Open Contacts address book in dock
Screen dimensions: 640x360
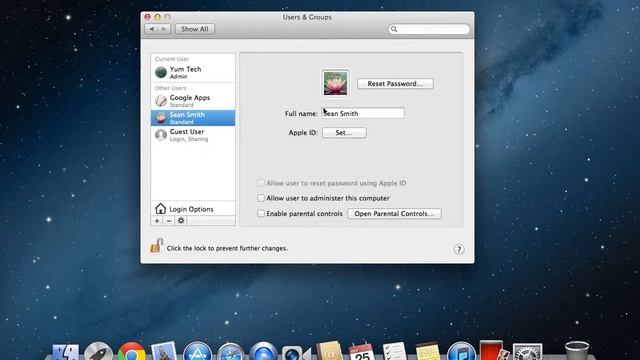point(329,351)
